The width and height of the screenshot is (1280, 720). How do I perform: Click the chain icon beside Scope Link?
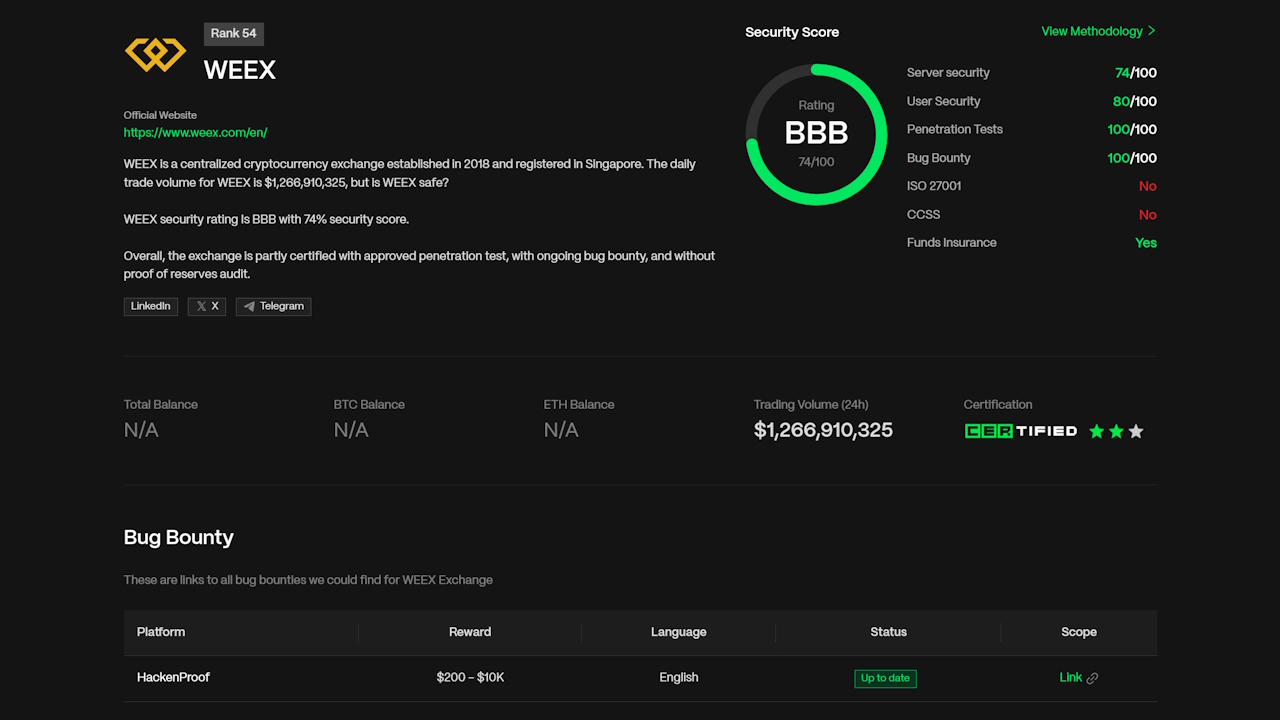point(1092,678)
